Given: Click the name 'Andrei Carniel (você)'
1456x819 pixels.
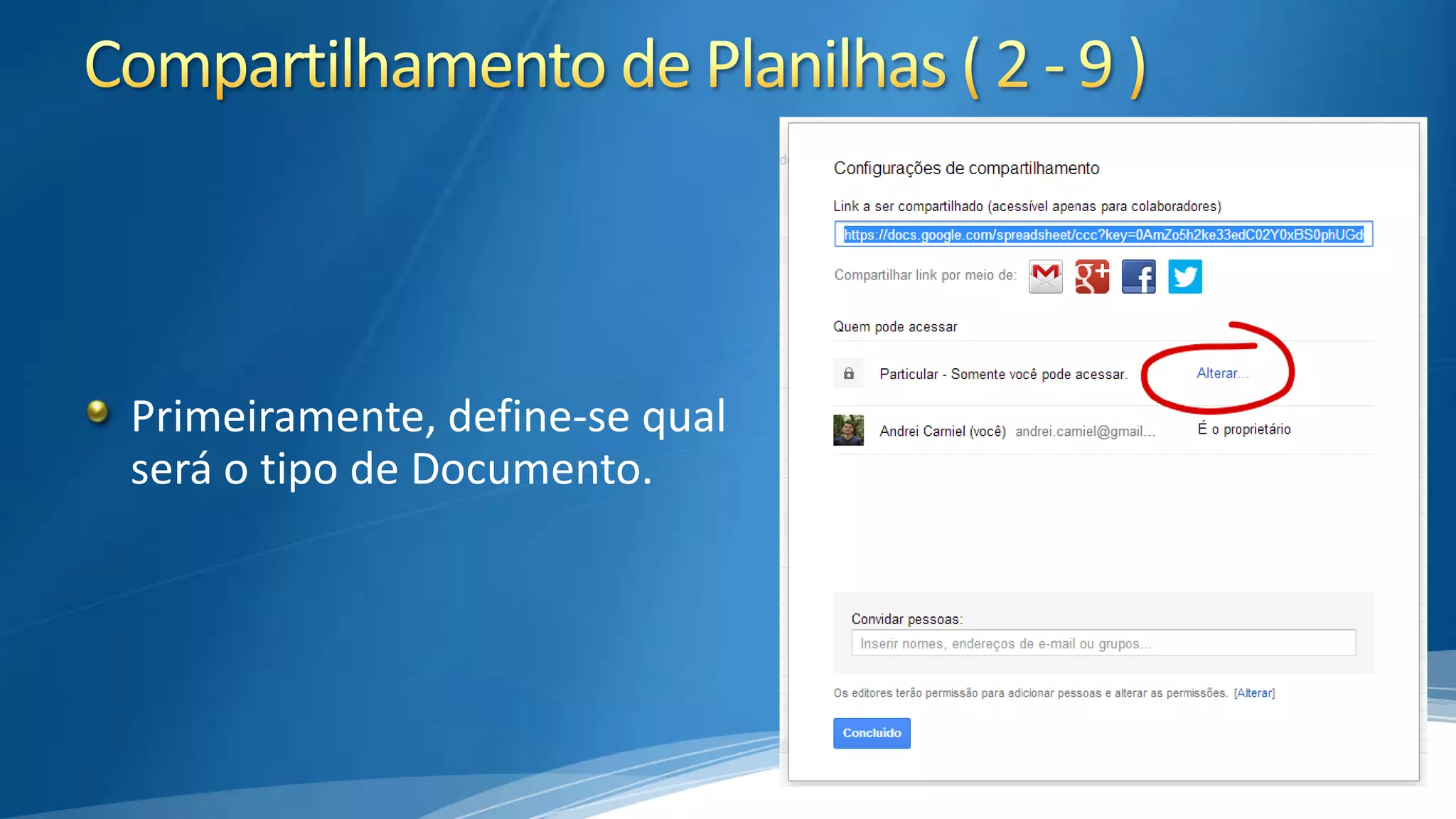Looking at the screenshot, I should (943, 431).
